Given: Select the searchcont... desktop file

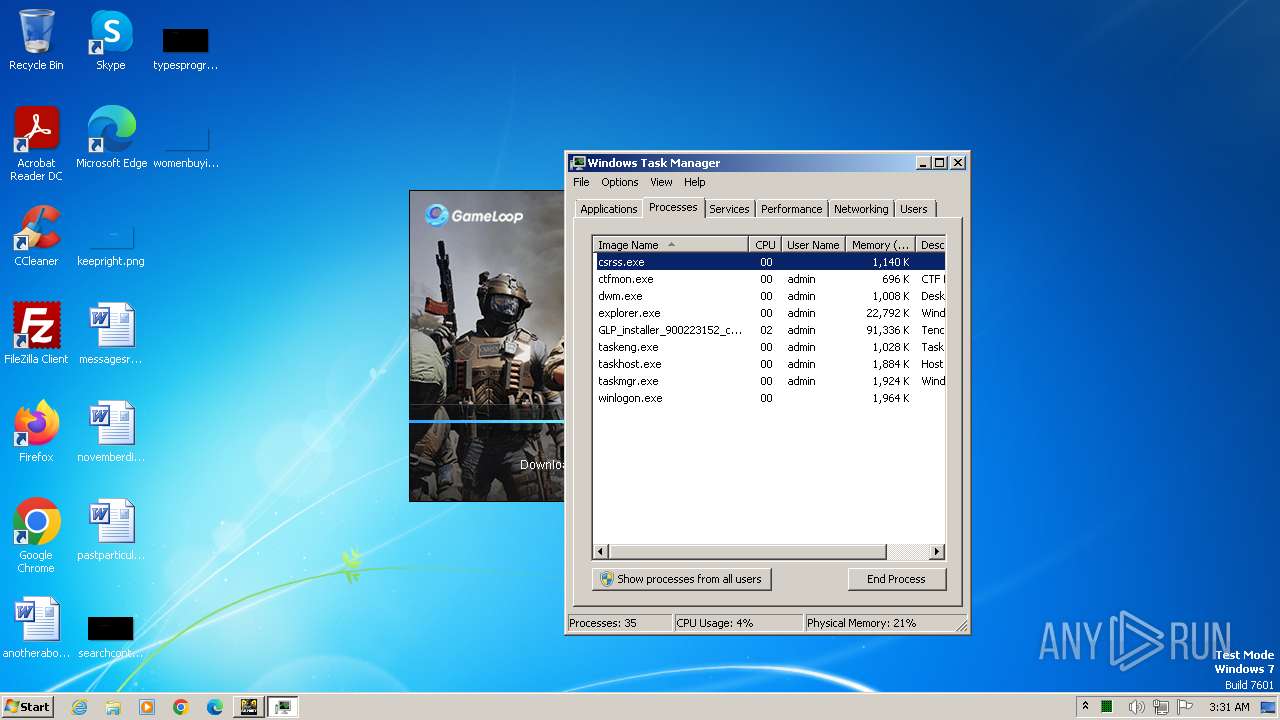Looking at the screenshot, I should click(111, 637).
